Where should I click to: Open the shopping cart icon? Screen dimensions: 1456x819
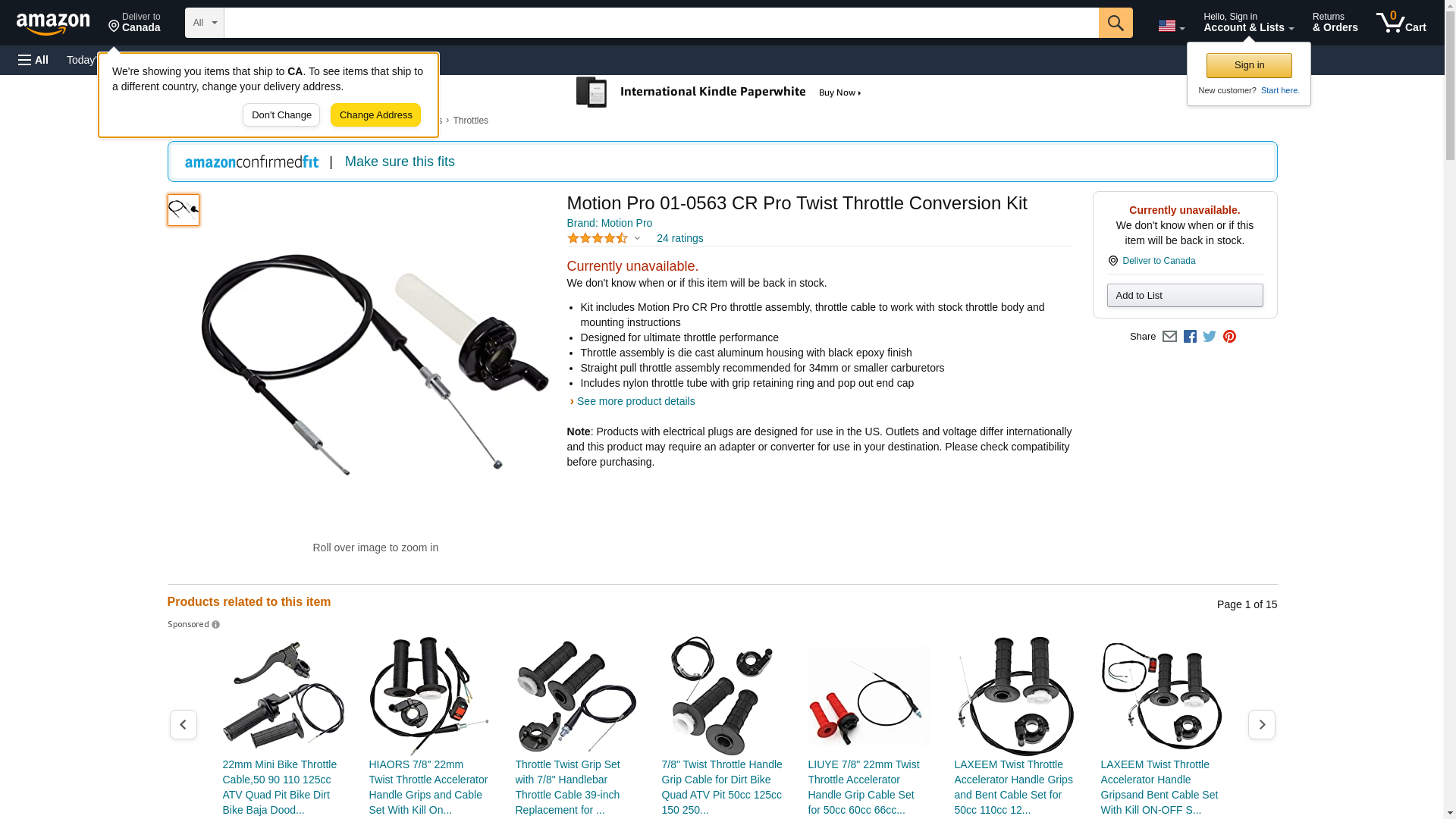tap(1401, 23)
